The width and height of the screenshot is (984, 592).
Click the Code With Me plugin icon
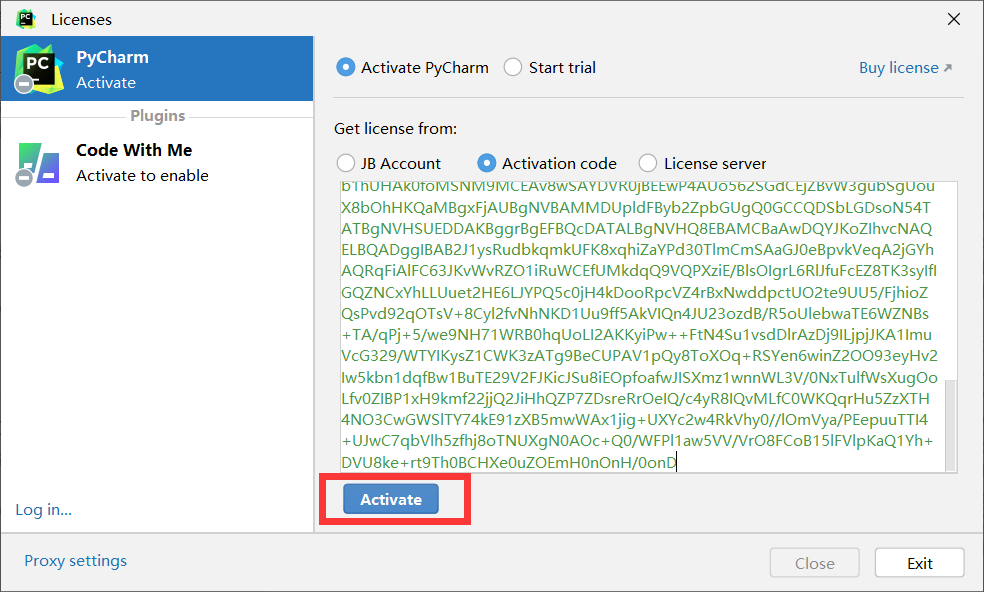pos(38,164)
